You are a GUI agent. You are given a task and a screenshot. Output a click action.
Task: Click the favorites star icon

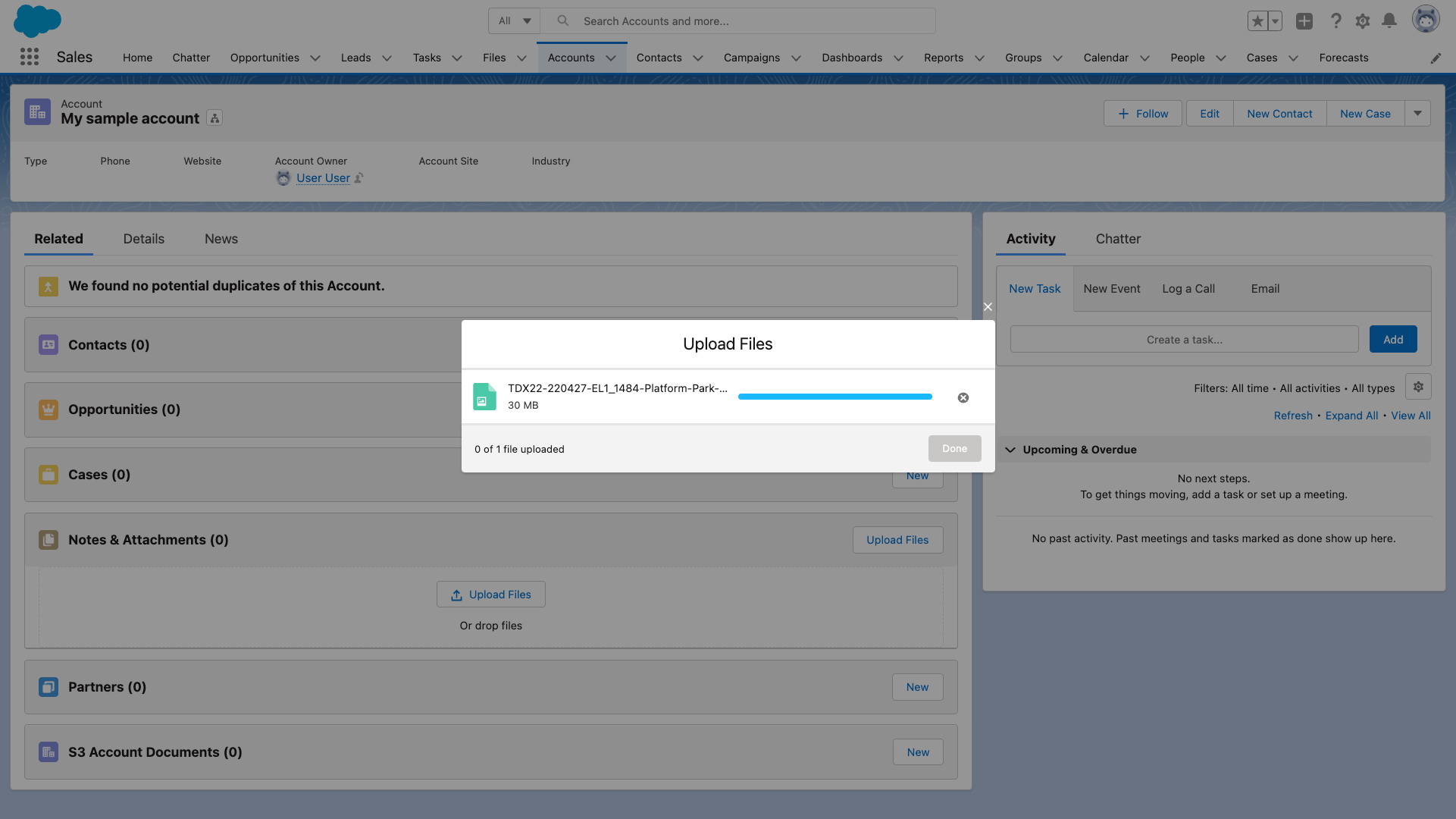tap(1257, 21)
